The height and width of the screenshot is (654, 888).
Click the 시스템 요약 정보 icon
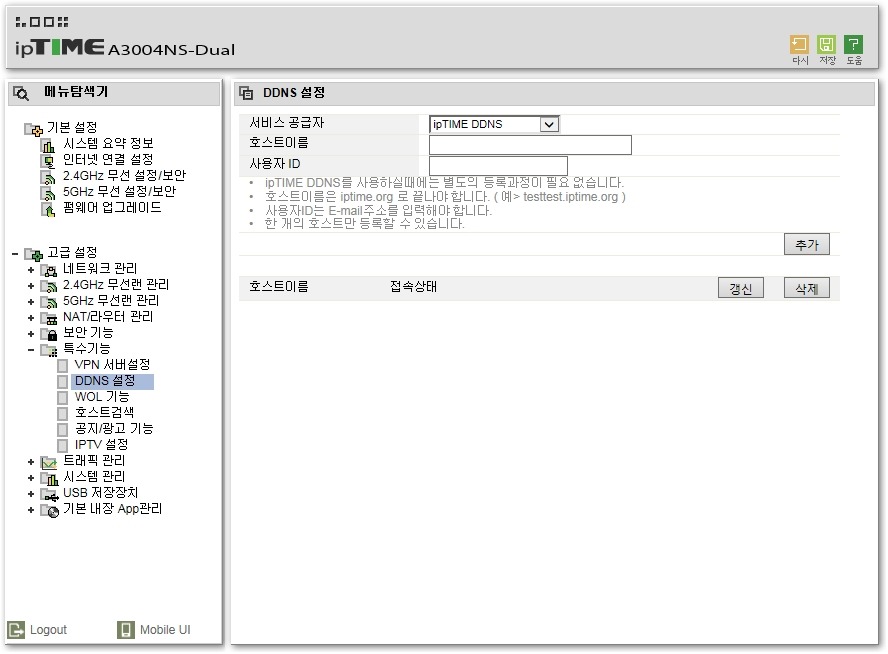pos(49,145)
